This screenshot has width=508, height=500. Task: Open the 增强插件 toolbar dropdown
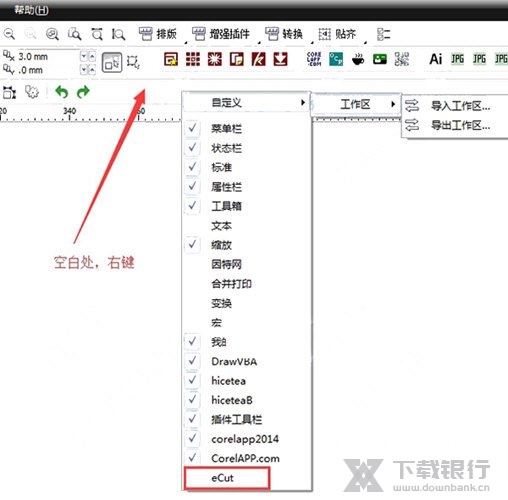[221, 34]
